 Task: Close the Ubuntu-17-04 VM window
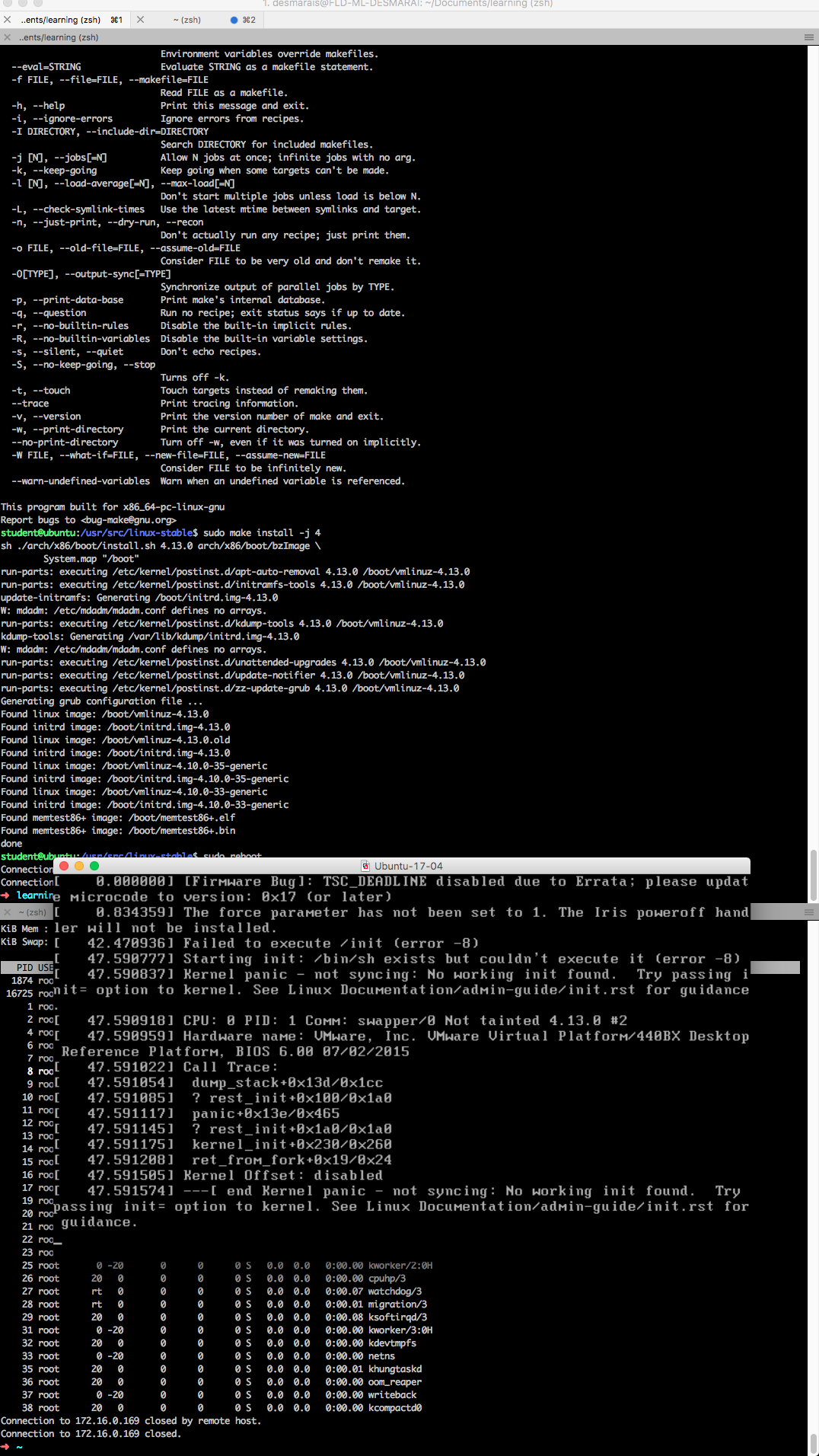pos(64,866)
